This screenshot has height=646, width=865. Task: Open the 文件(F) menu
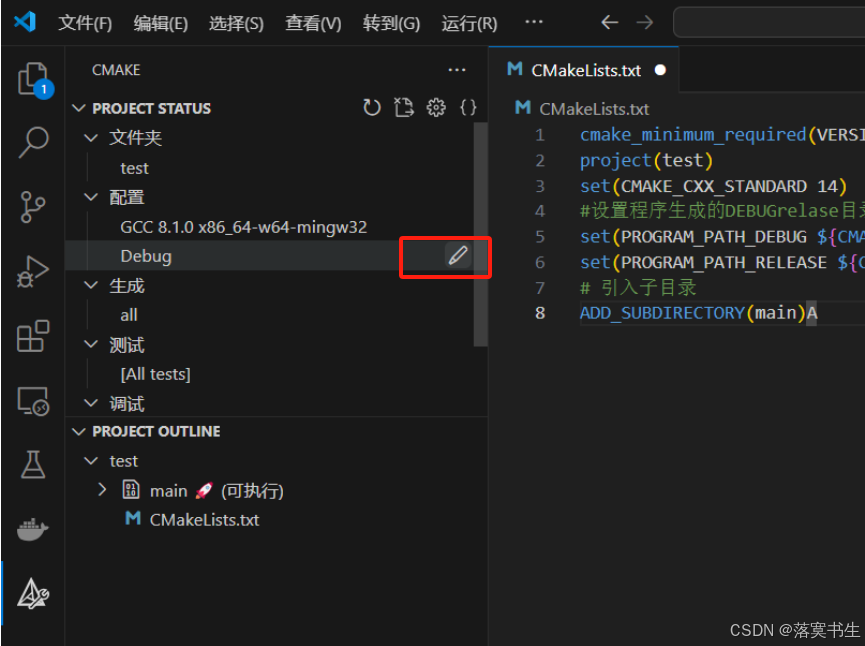85,23
